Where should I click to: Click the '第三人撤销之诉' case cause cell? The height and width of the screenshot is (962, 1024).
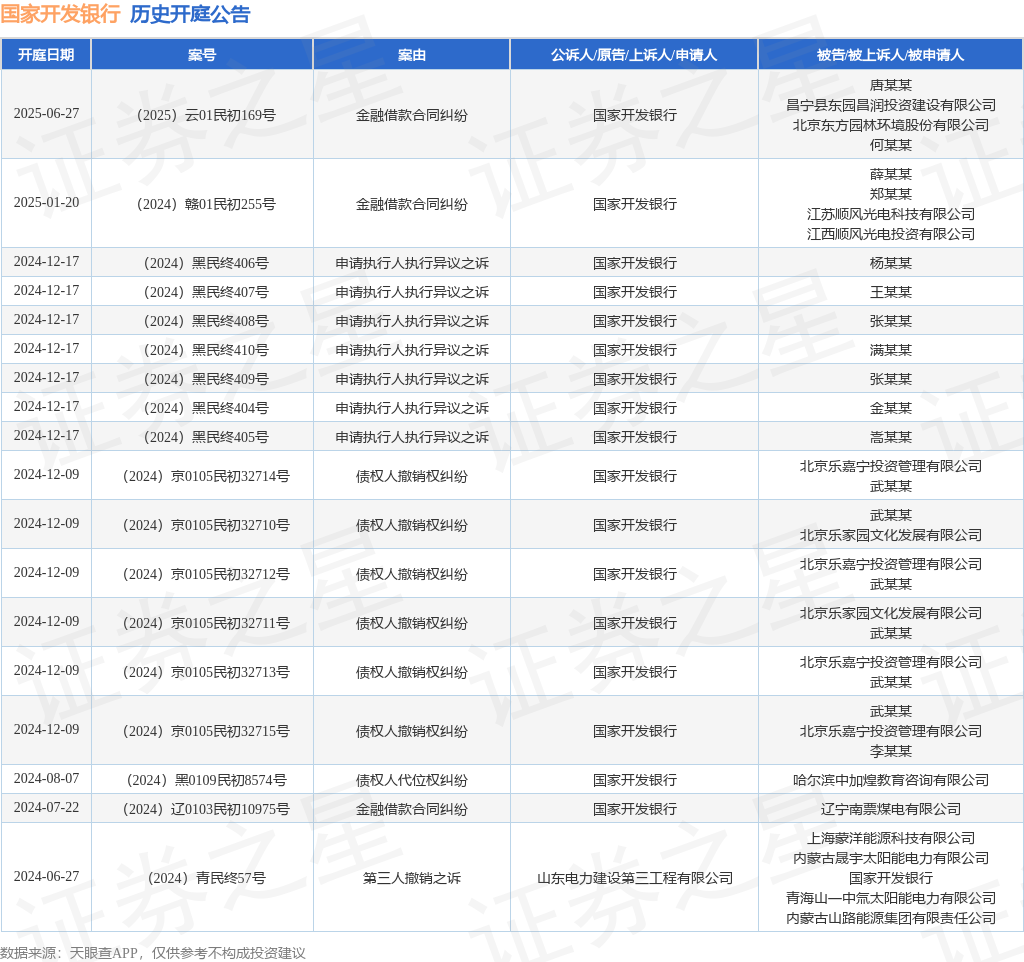(411, 878)
